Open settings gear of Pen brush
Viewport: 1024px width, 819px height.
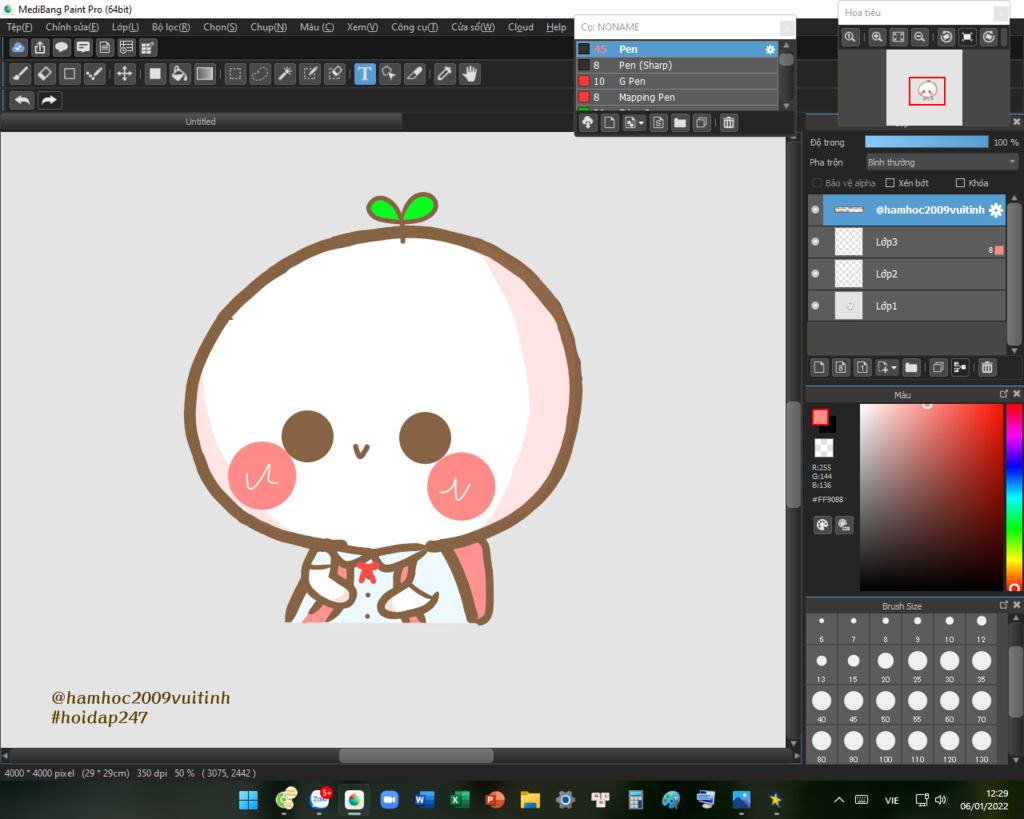[x=770, y=49]
